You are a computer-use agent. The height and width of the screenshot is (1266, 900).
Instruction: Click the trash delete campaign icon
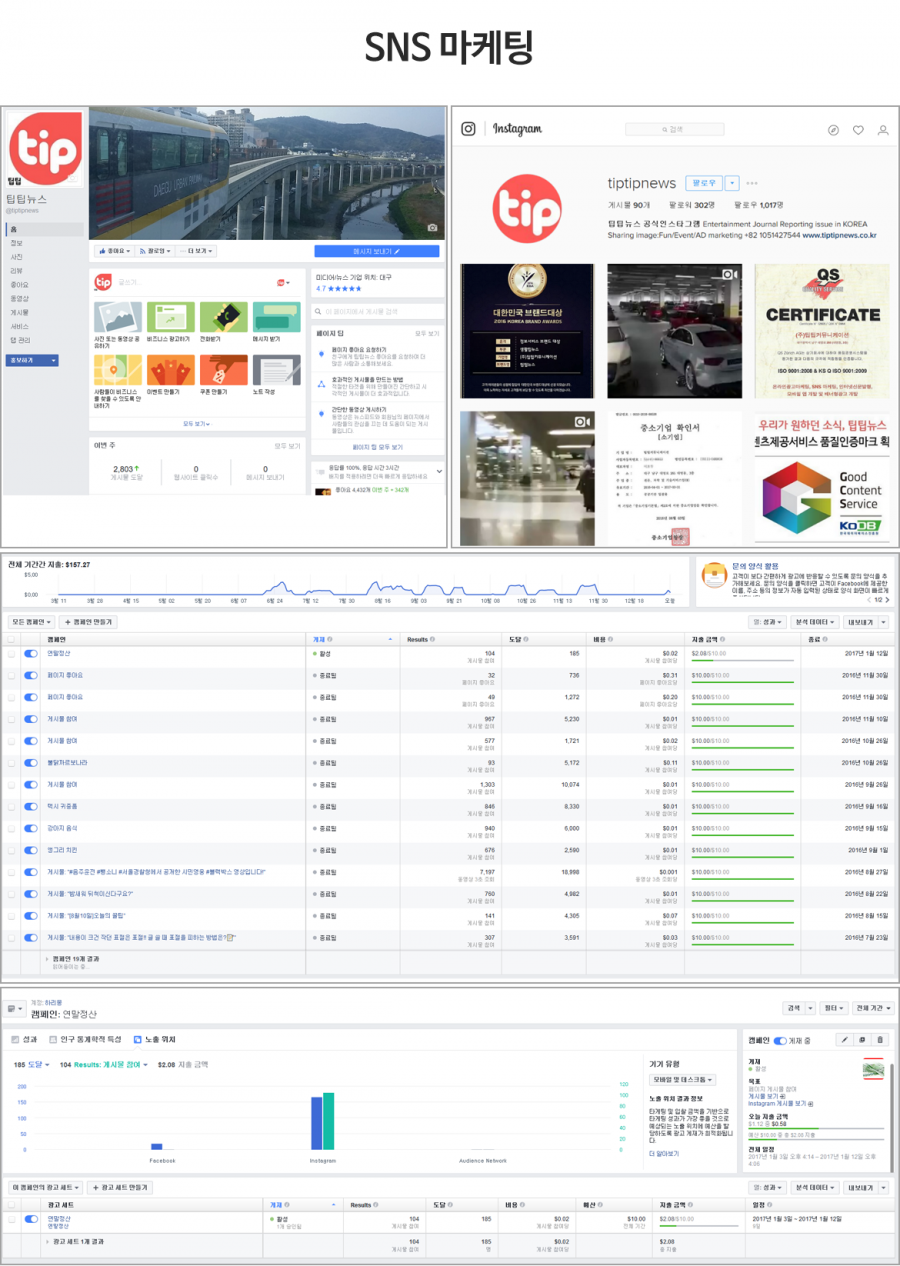click(x=881, y=1040)
